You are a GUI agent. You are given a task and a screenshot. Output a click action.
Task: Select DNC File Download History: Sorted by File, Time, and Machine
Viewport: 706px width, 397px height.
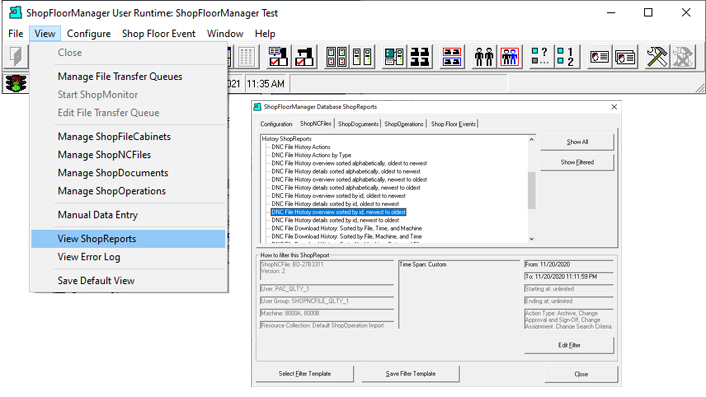pyautogui.click(x=347, y=228)
